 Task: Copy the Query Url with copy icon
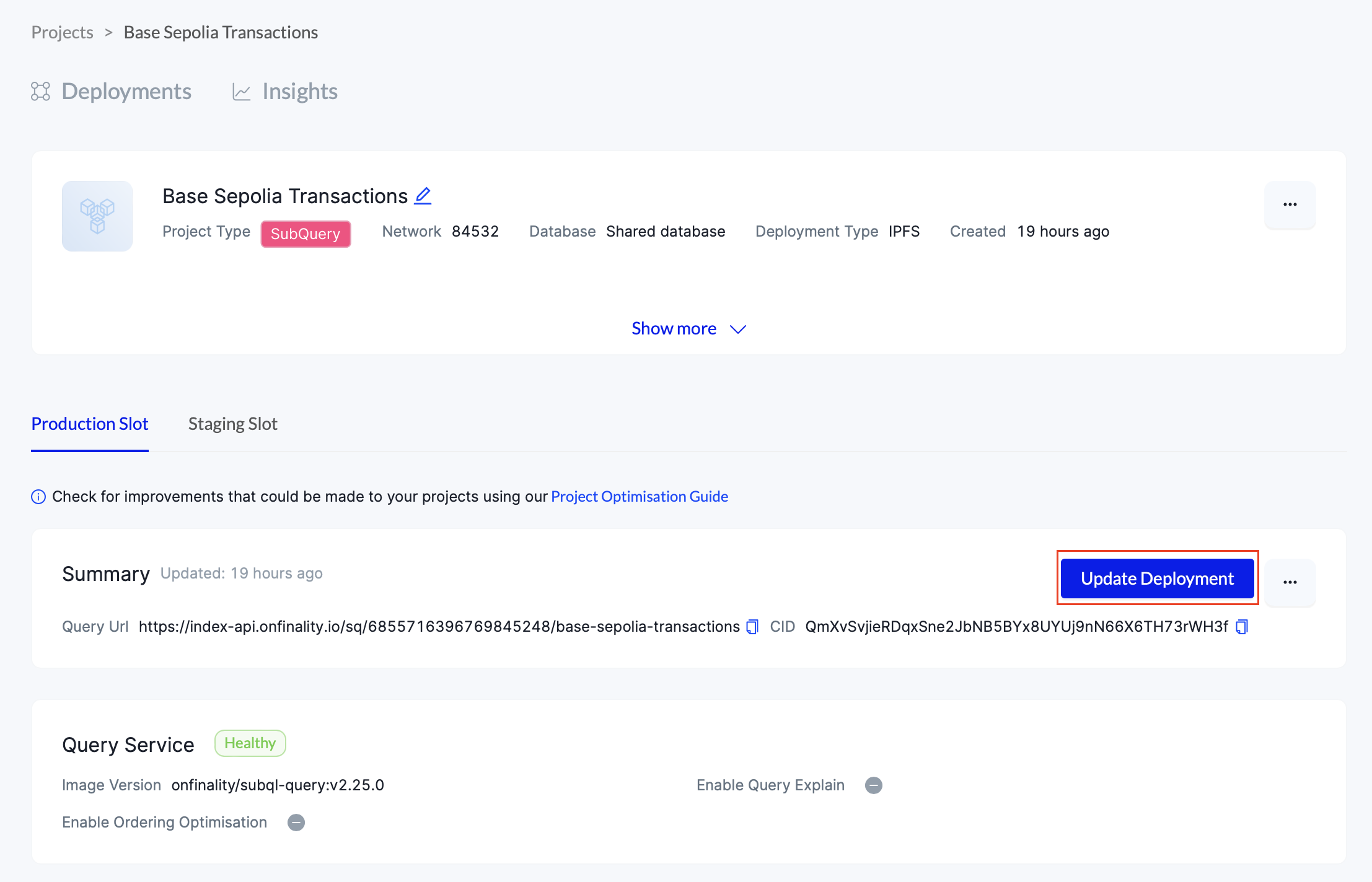tap(752, 627)
